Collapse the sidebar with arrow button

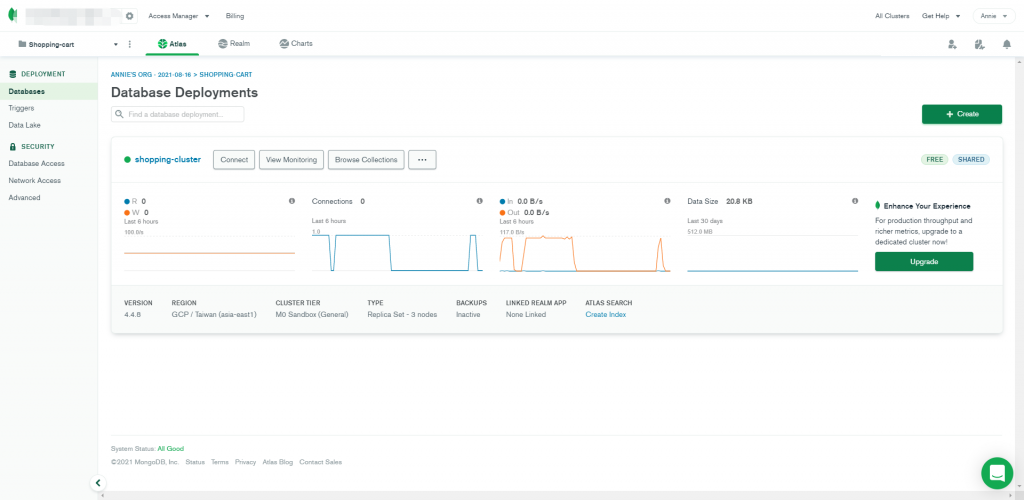[97, 483]
